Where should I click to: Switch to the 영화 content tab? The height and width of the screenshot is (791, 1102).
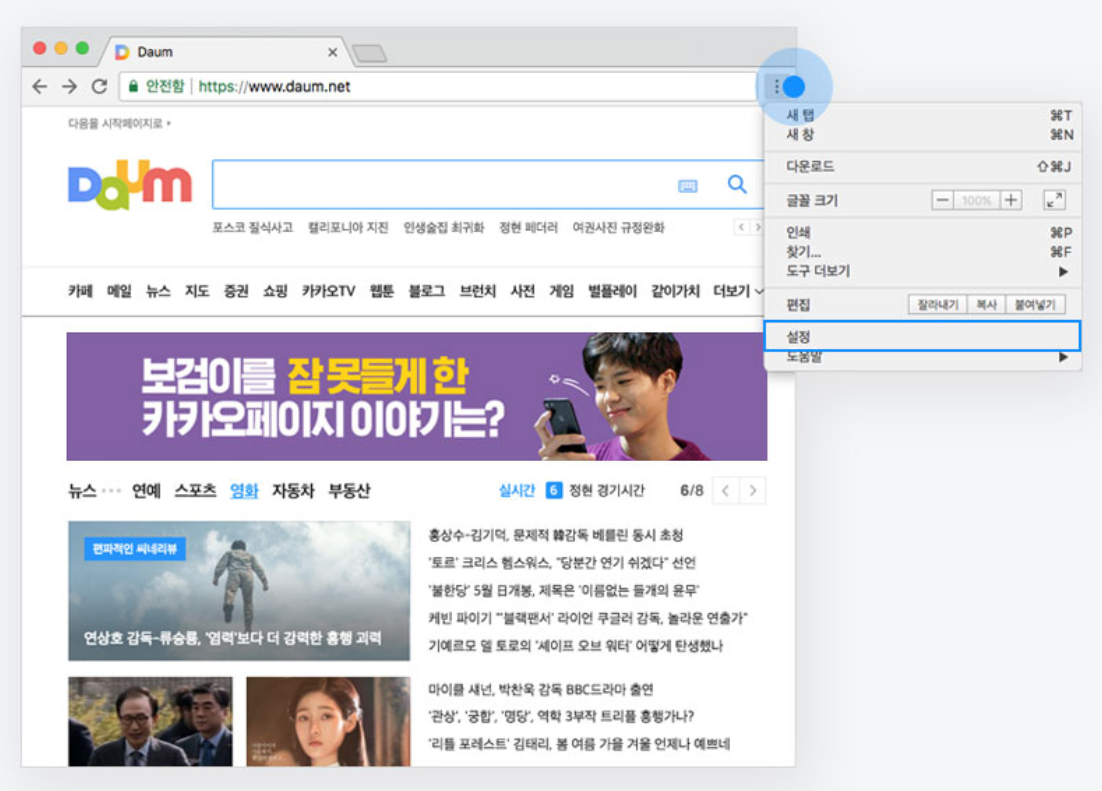(244, 491)
